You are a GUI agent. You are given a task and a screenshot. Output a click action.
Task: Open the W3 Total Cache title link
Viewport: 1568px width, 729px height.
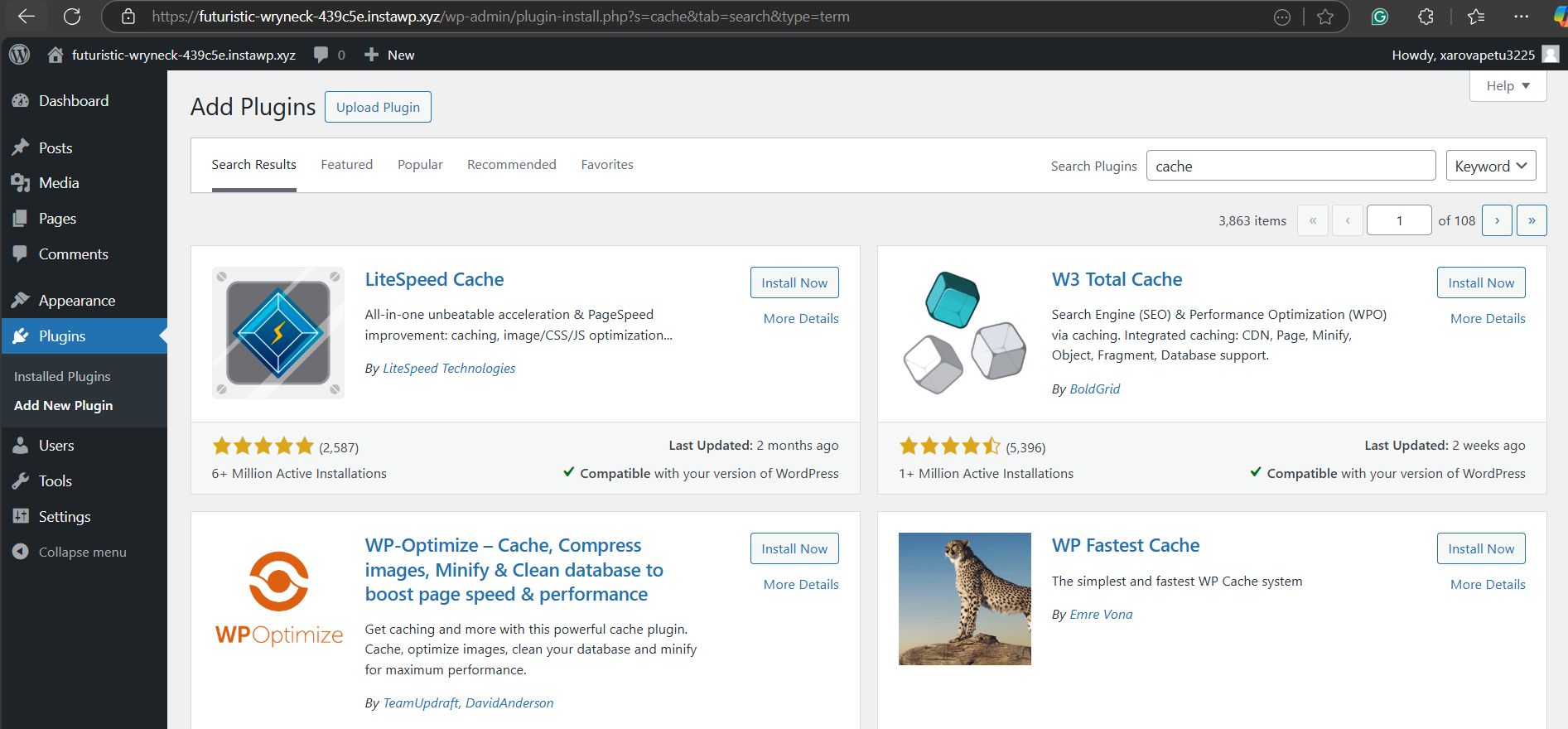pos(1117,280)
